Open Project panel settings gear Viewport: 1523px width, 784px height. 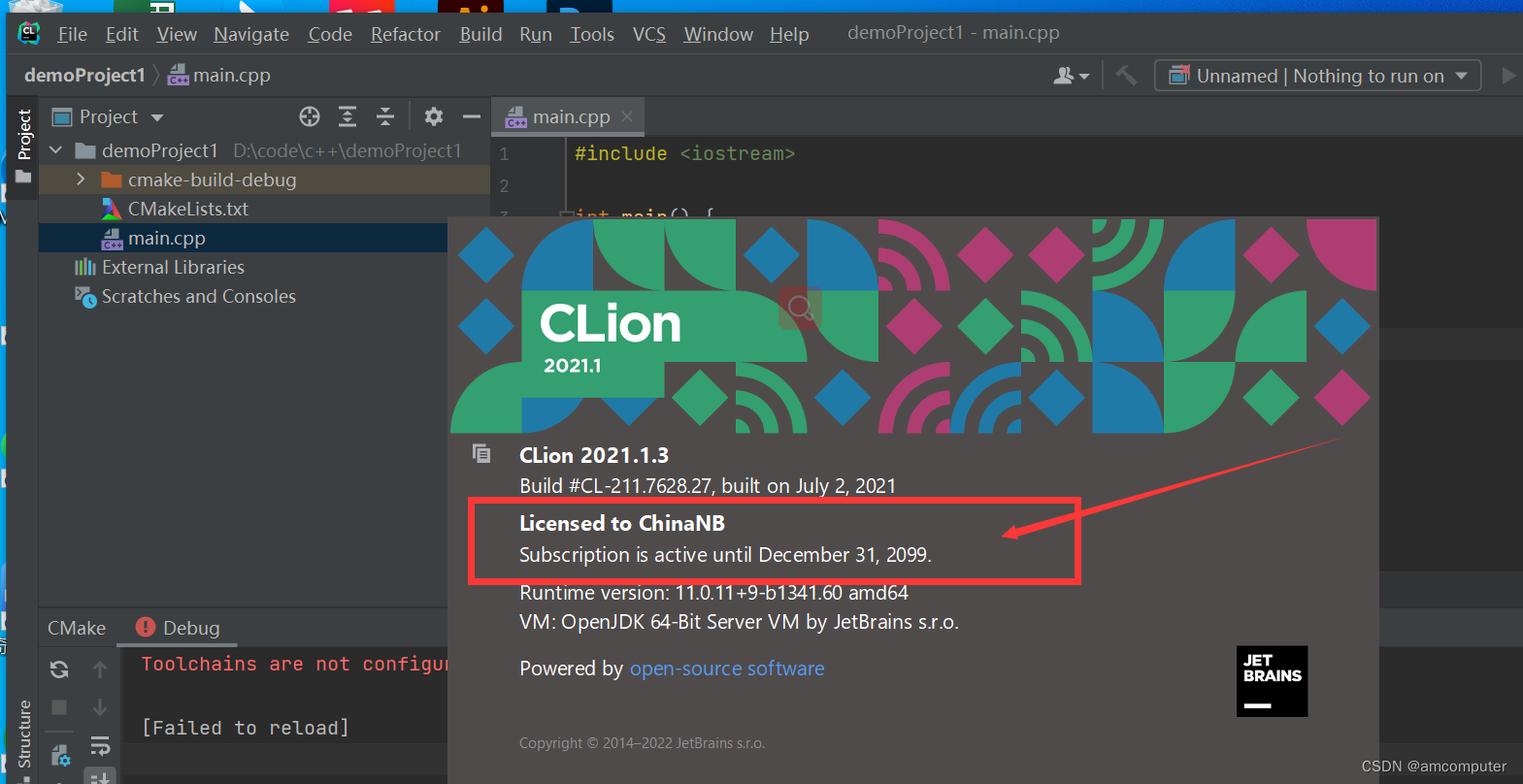(x=434, y=117)
